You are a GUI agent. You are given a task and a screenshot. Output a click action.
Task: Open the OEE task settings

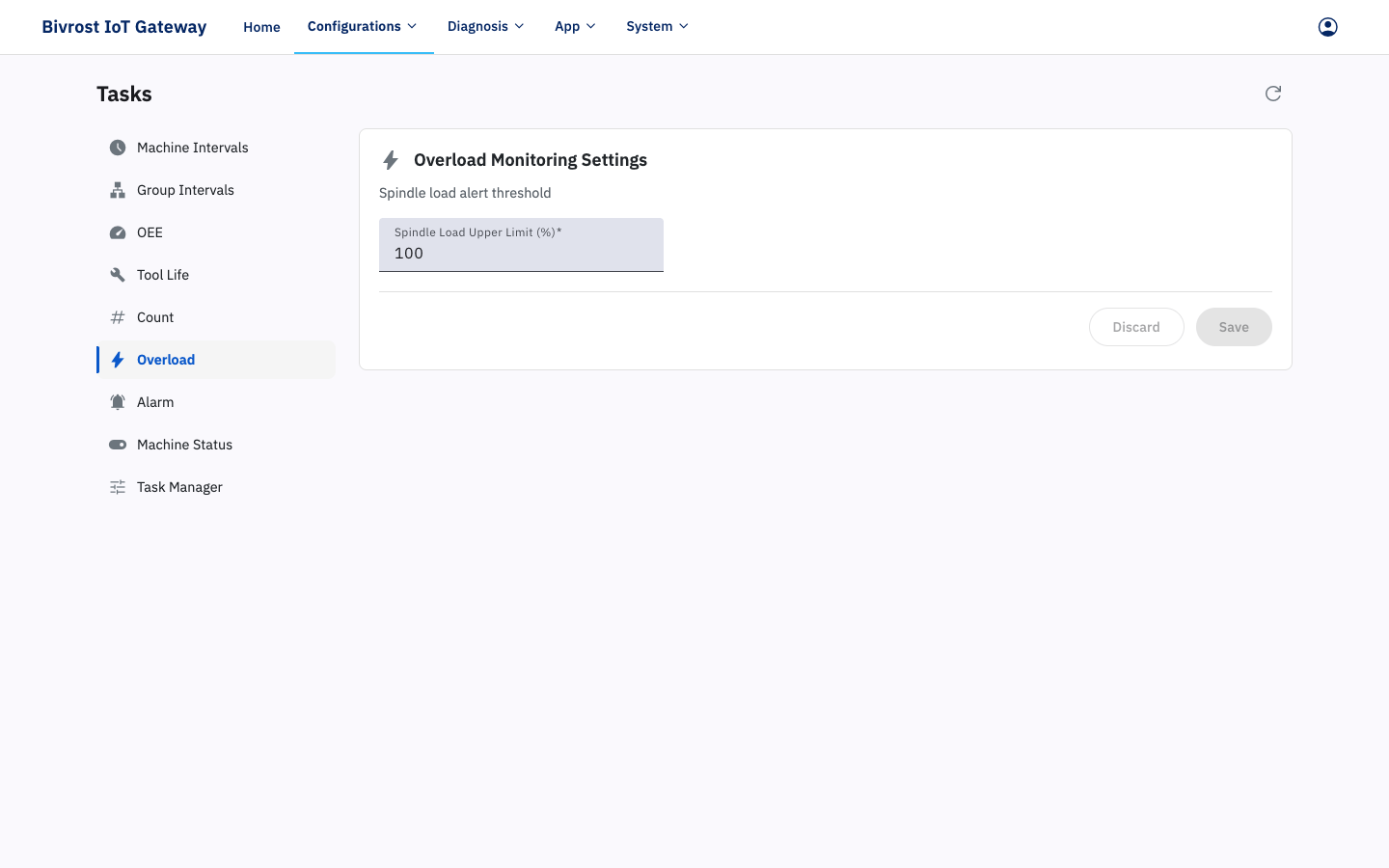(216, 232)
